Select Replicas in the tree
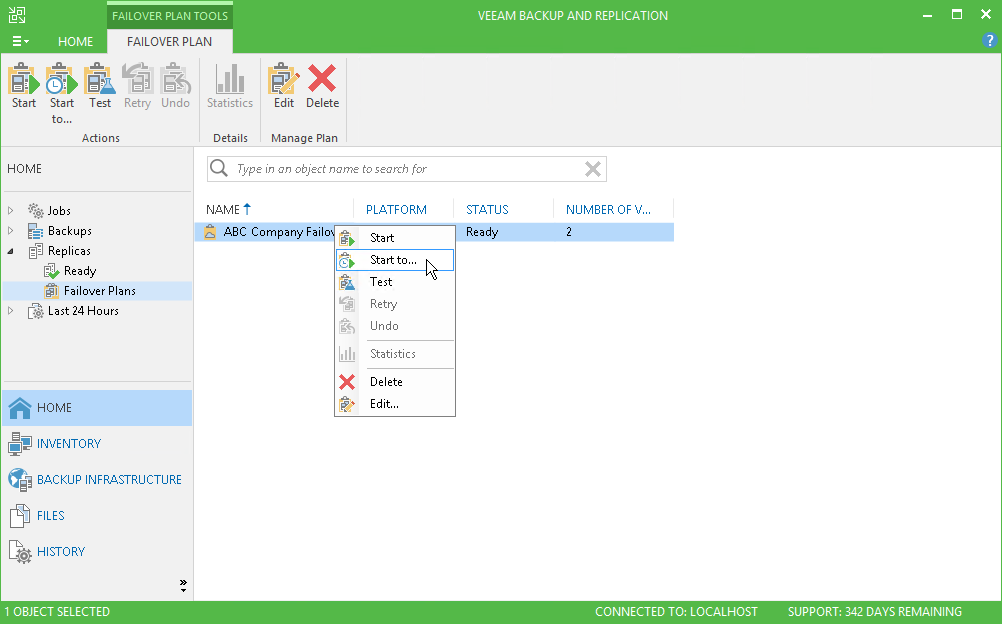This screenshot has height=624, width=1002. (69, 251)
